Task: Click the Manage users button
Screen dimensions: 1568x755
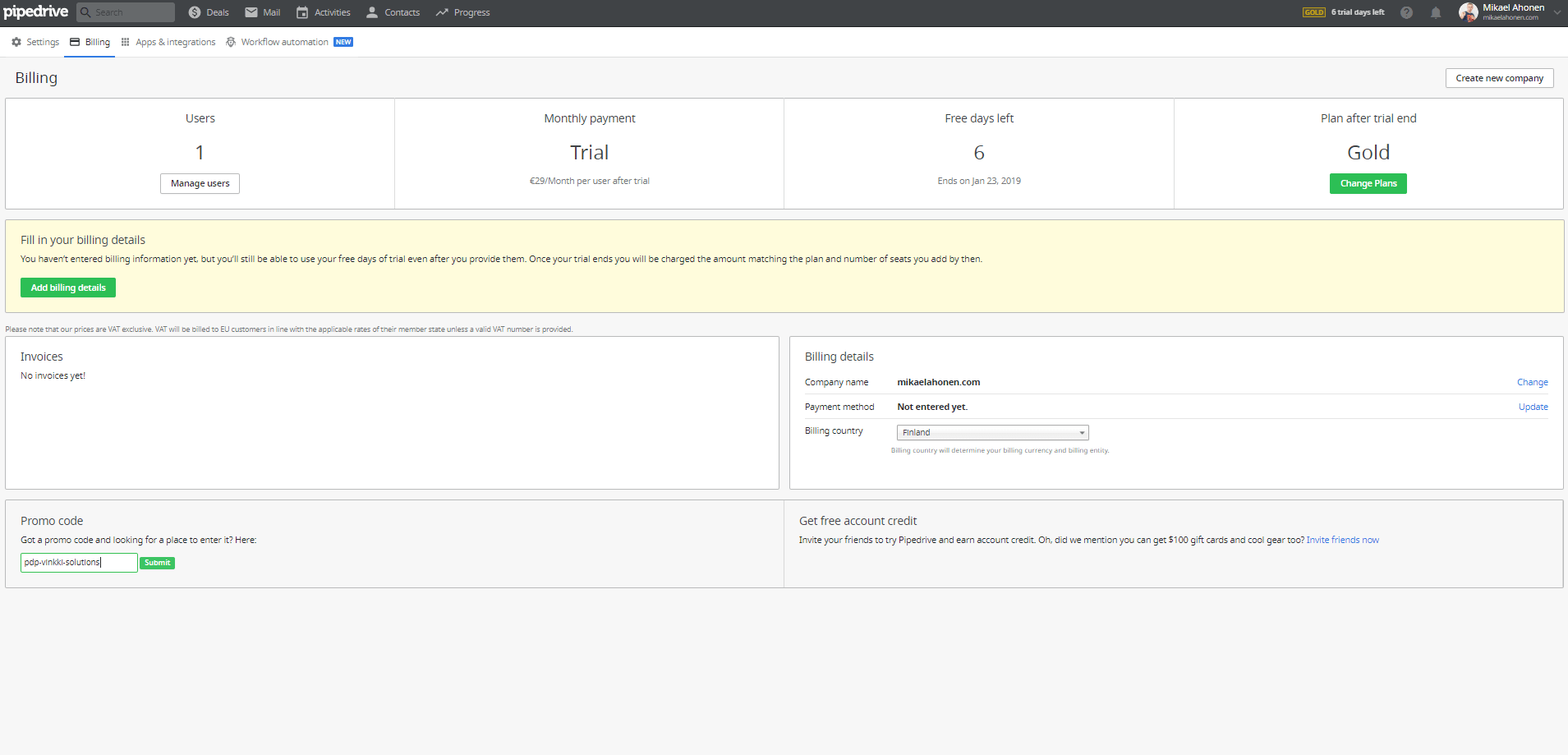Action: [x=200, y=183]
